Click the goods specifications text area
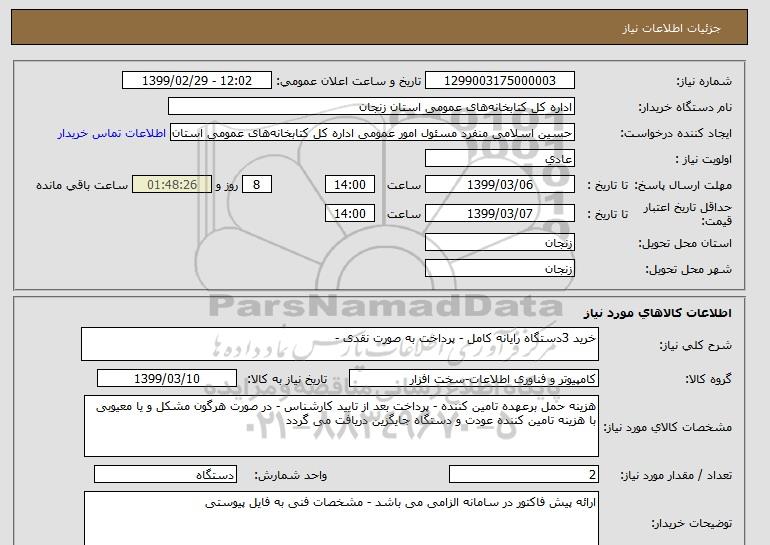This screenshot has width=770, height=545. click(341, 426)
